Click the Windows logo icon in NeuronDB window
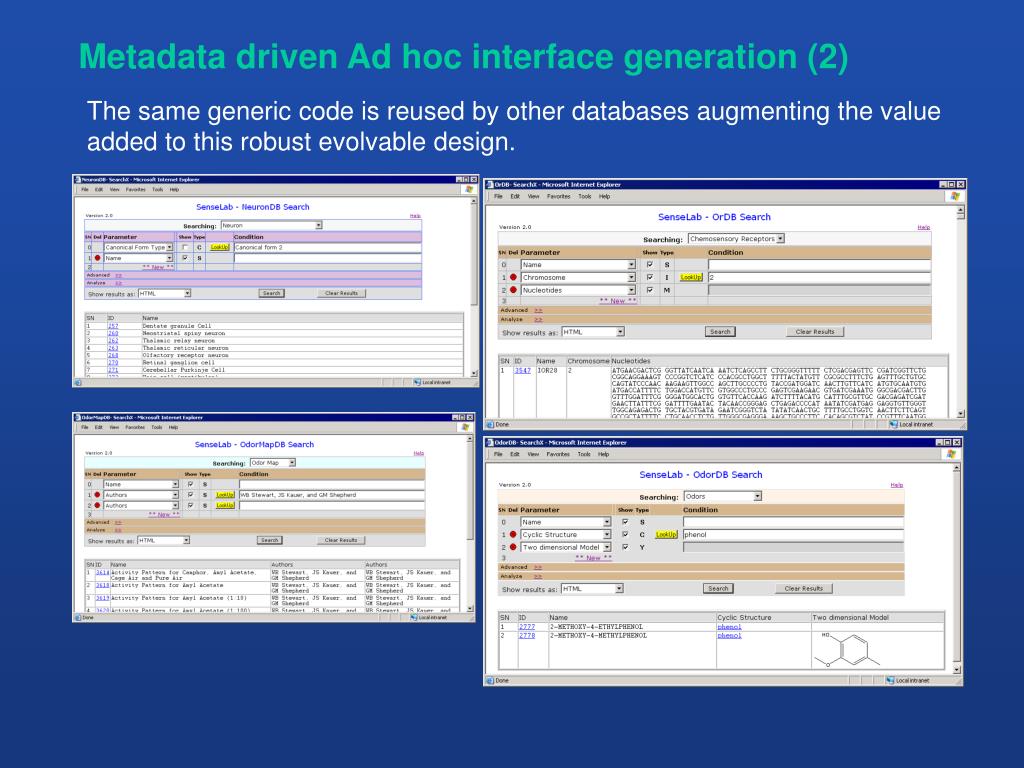The image size is (1024, 768). pos(469,189)
